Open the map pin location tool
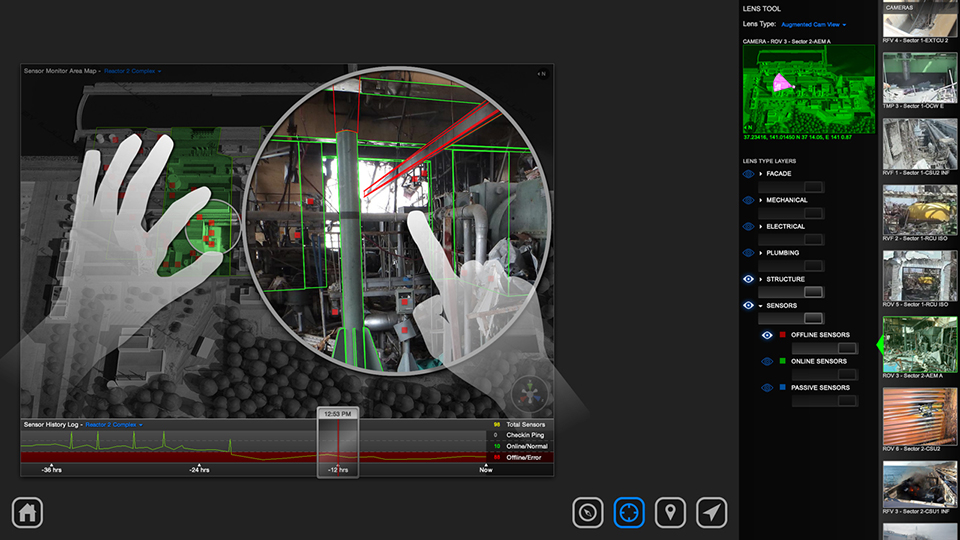 tap(670, 512)
